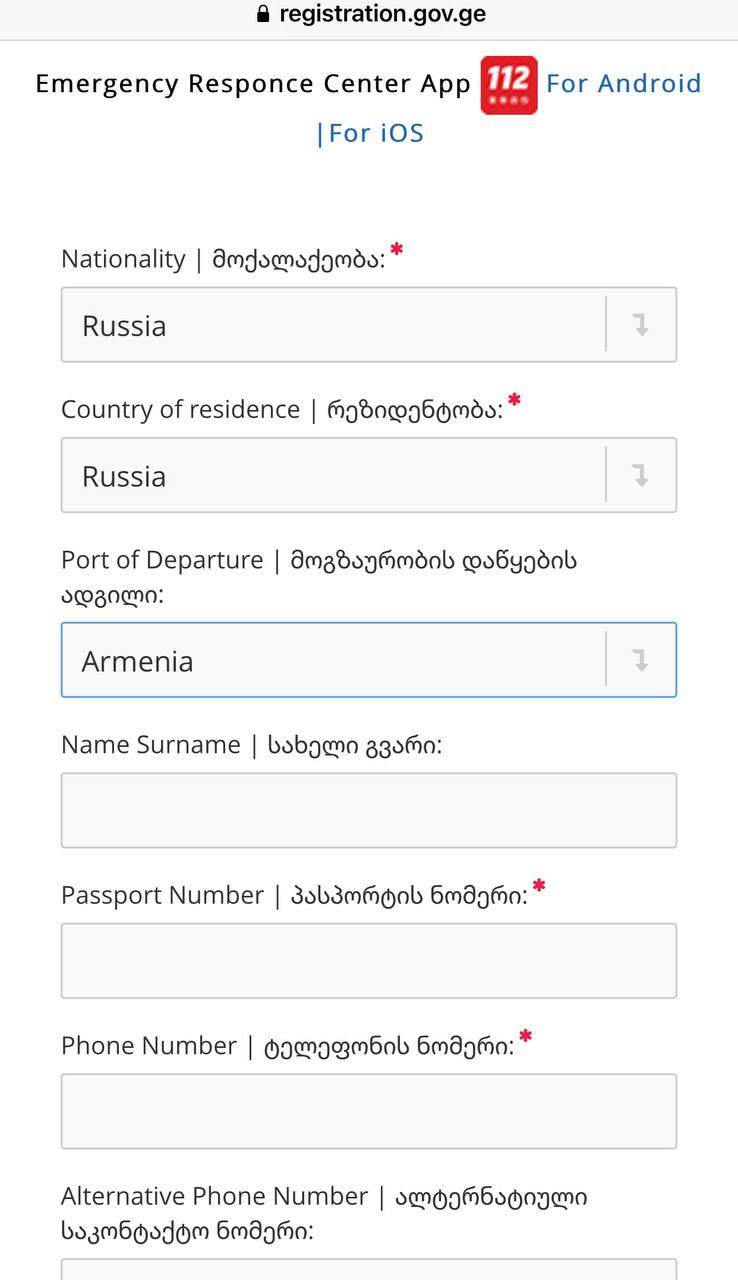The width and height of the screenshot is (738, 1280).
Task: Click the Port of Departure arrow icon
Action: (x=641, y=660)
